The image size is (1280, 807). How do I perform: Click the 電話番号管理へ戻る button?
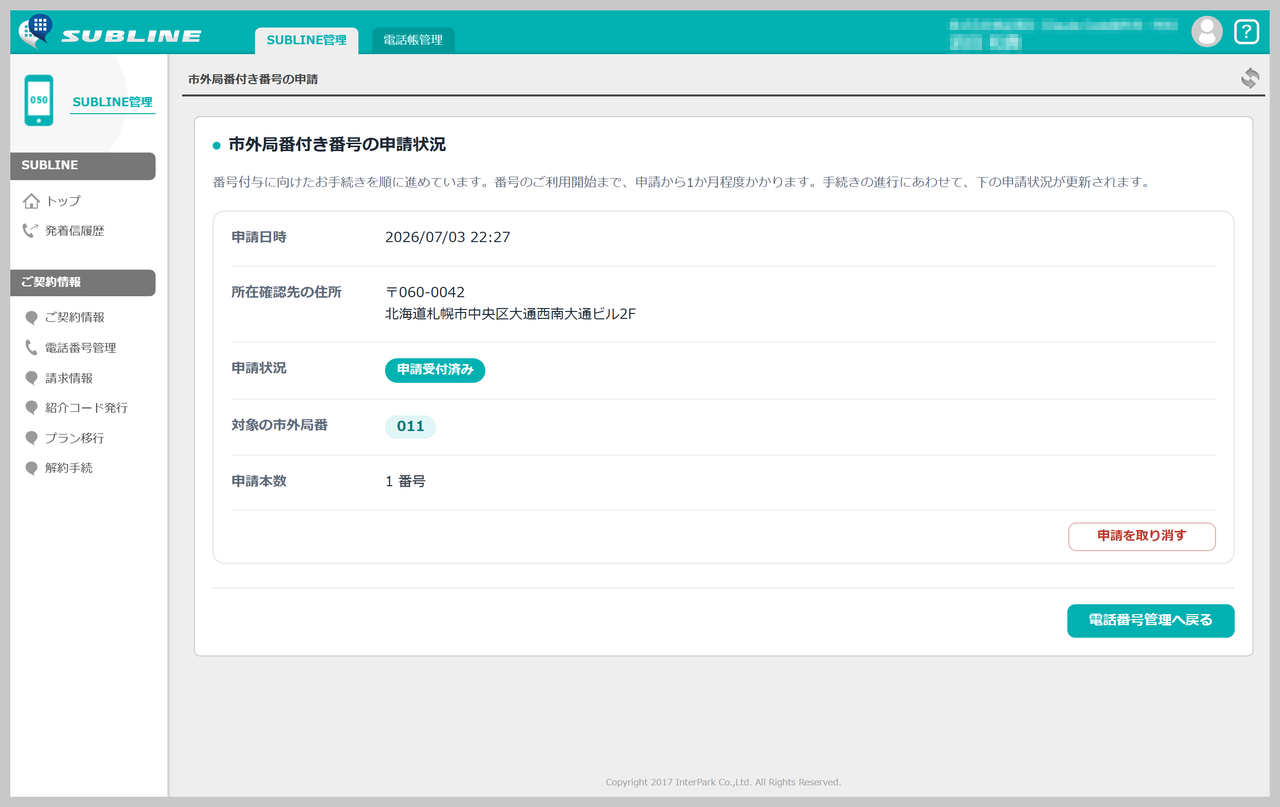click(1151, 621)
